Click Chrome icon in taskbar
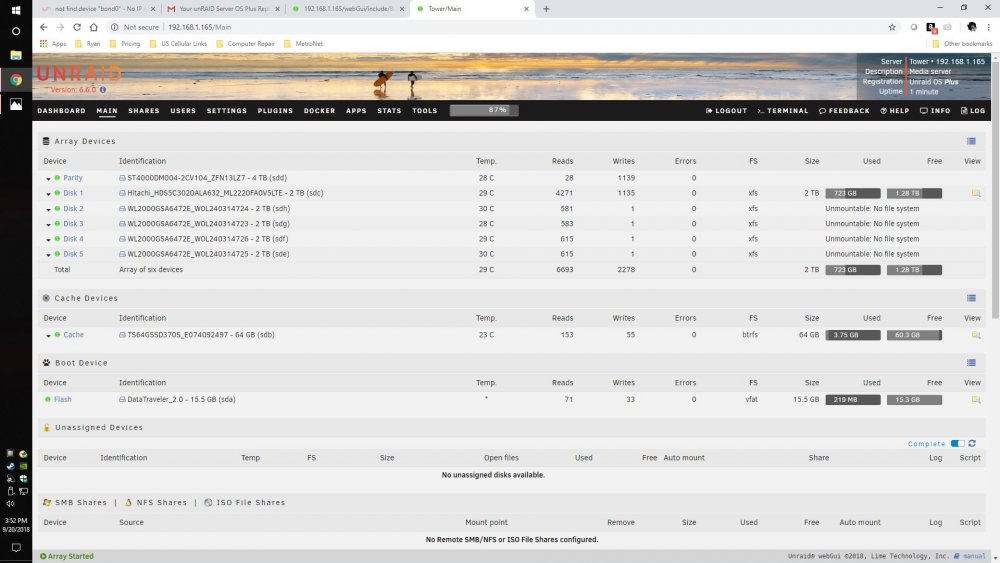1000x563 pixels. (16, 80)
